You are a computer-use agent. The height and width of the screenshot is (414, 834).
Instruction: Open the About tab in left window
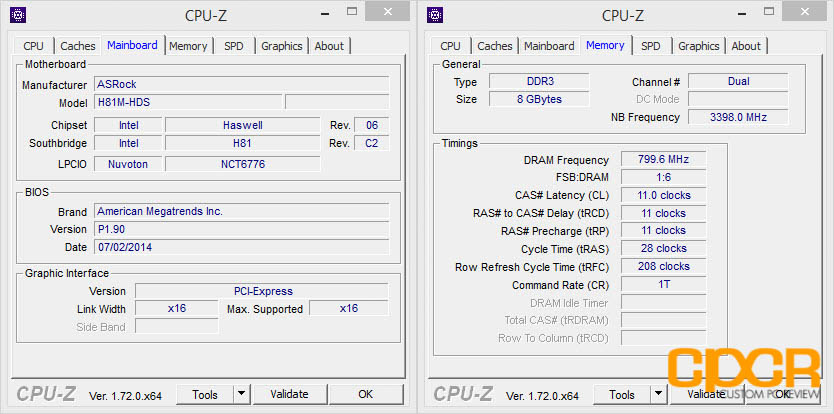coord(329,46)
